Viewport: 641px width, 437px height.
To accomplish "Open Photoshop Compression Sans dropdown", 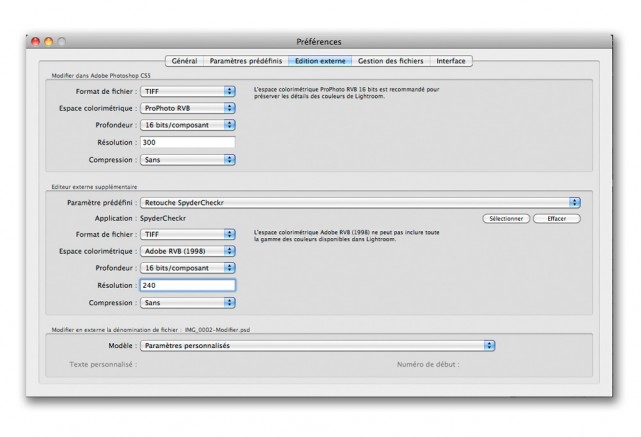I will click(x=188, y=160).
